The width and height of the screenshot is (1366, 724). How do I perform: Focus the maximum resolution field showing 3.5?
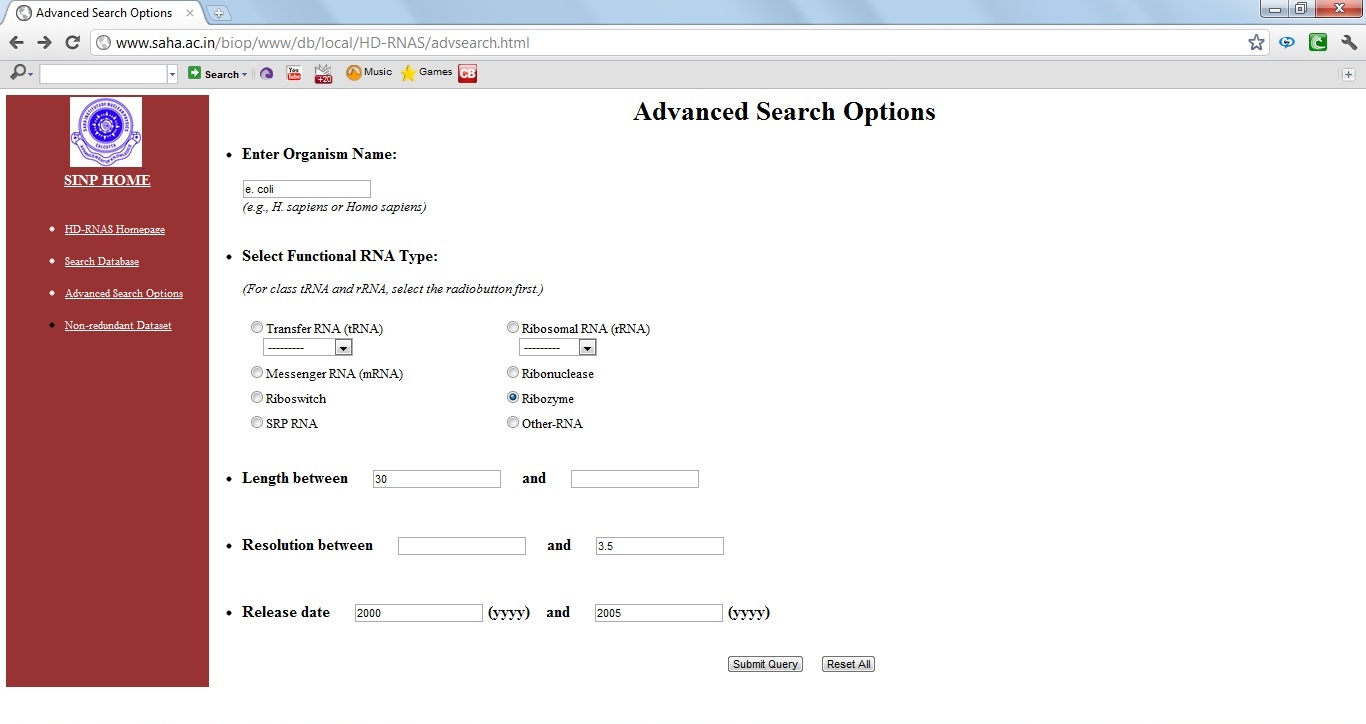pyautogui.click(x=660, y=546)
